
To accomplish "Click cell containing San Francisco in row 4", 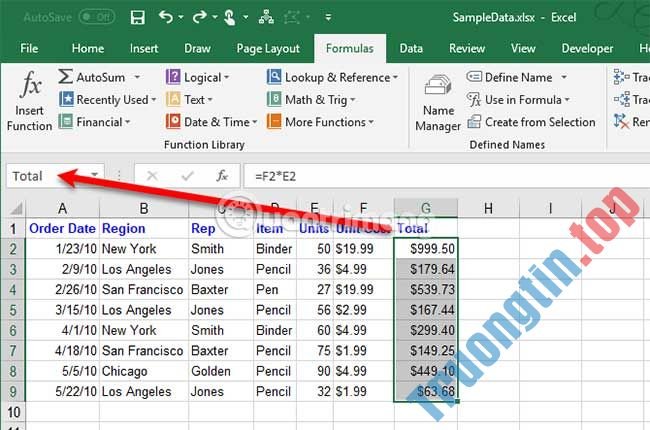I will tap(144, 289).
